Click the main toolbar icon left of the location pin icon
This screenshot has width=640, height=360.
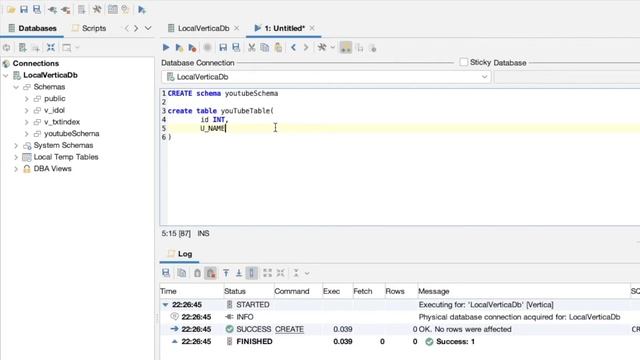(x=113, y=9)
